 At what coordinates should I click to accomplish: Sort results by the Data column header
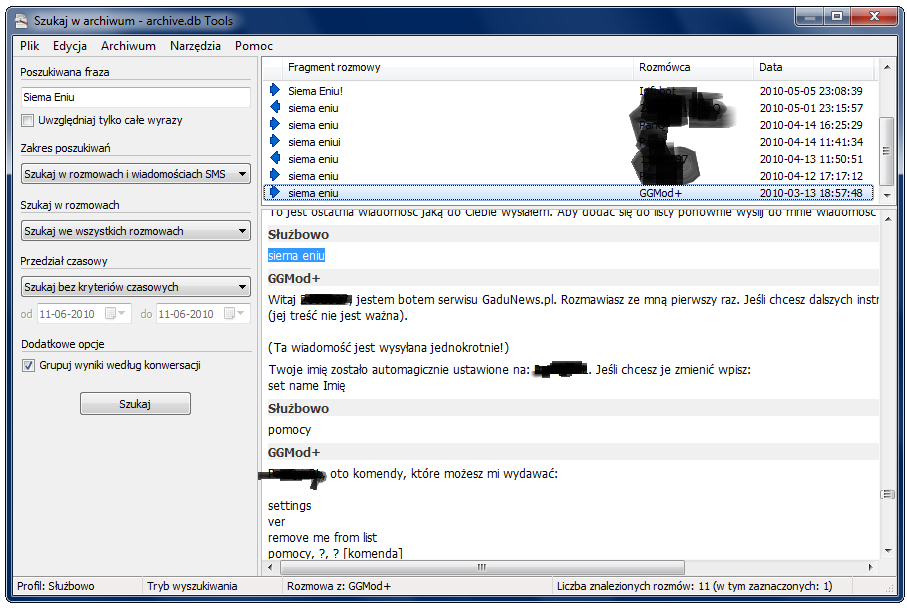pyautogui.click(x=812, y=68)
